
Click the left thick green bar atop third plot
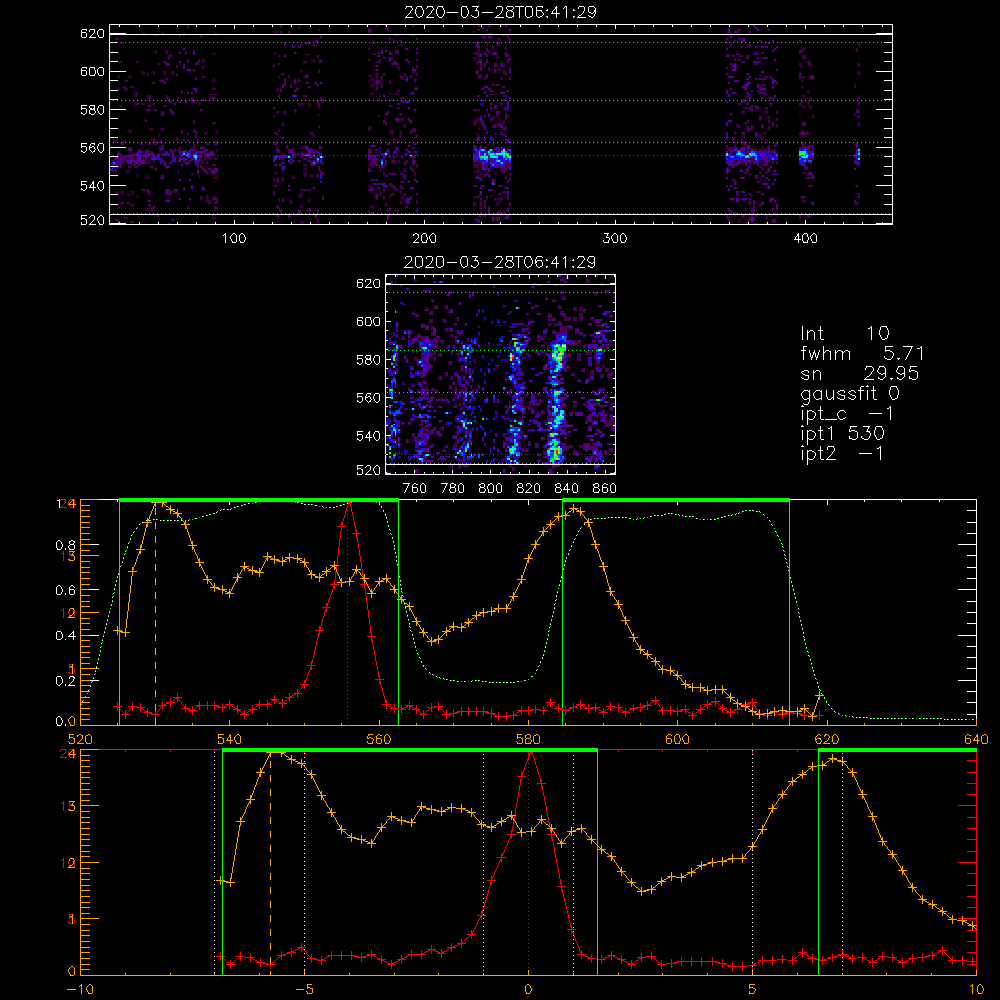(x=259, y=500)
